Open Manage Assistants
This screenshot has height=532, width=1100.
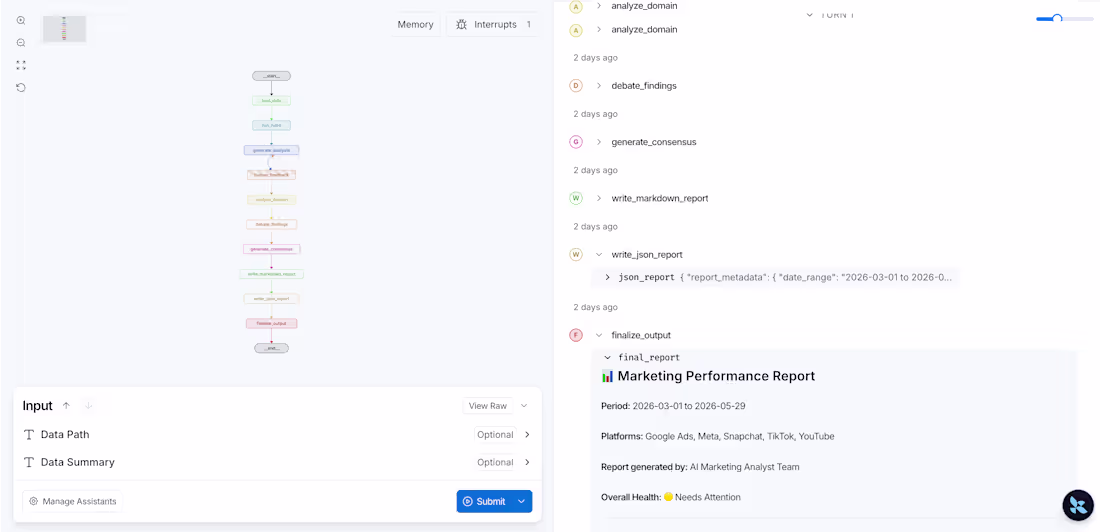click(72, 502)
